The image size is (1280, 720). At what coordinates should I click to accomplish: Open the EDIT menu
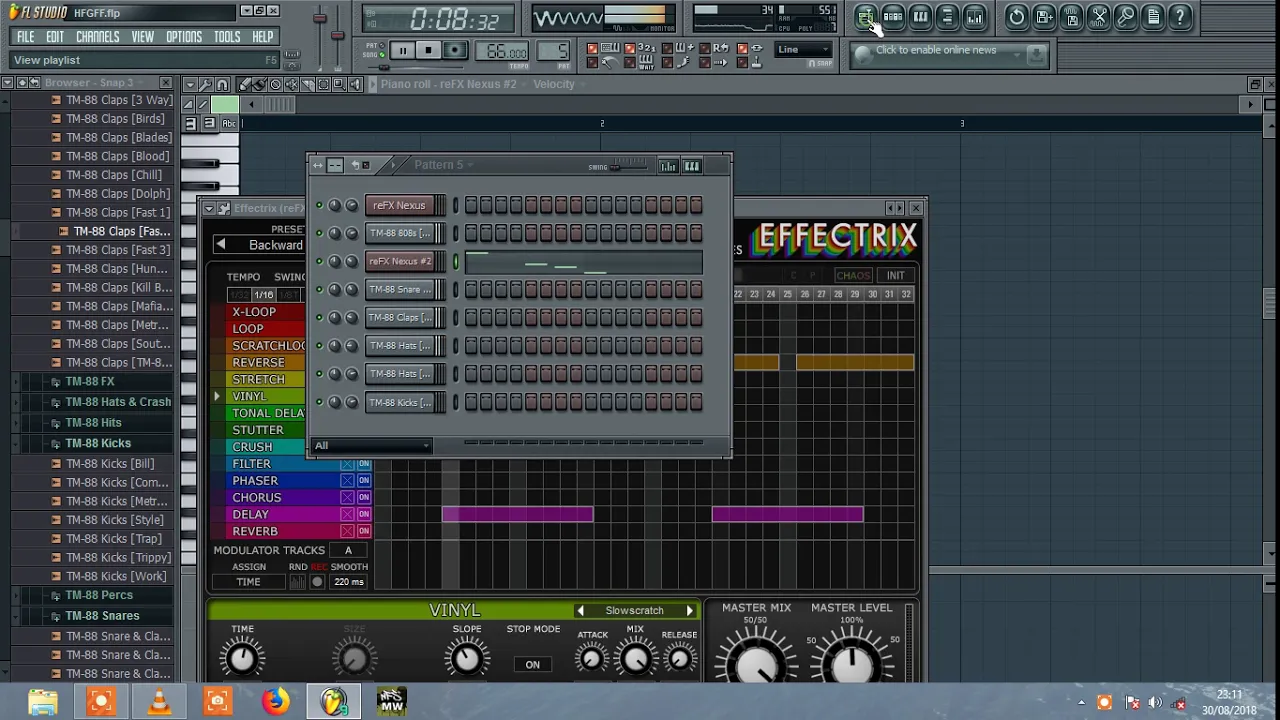[x=55, y=37]
